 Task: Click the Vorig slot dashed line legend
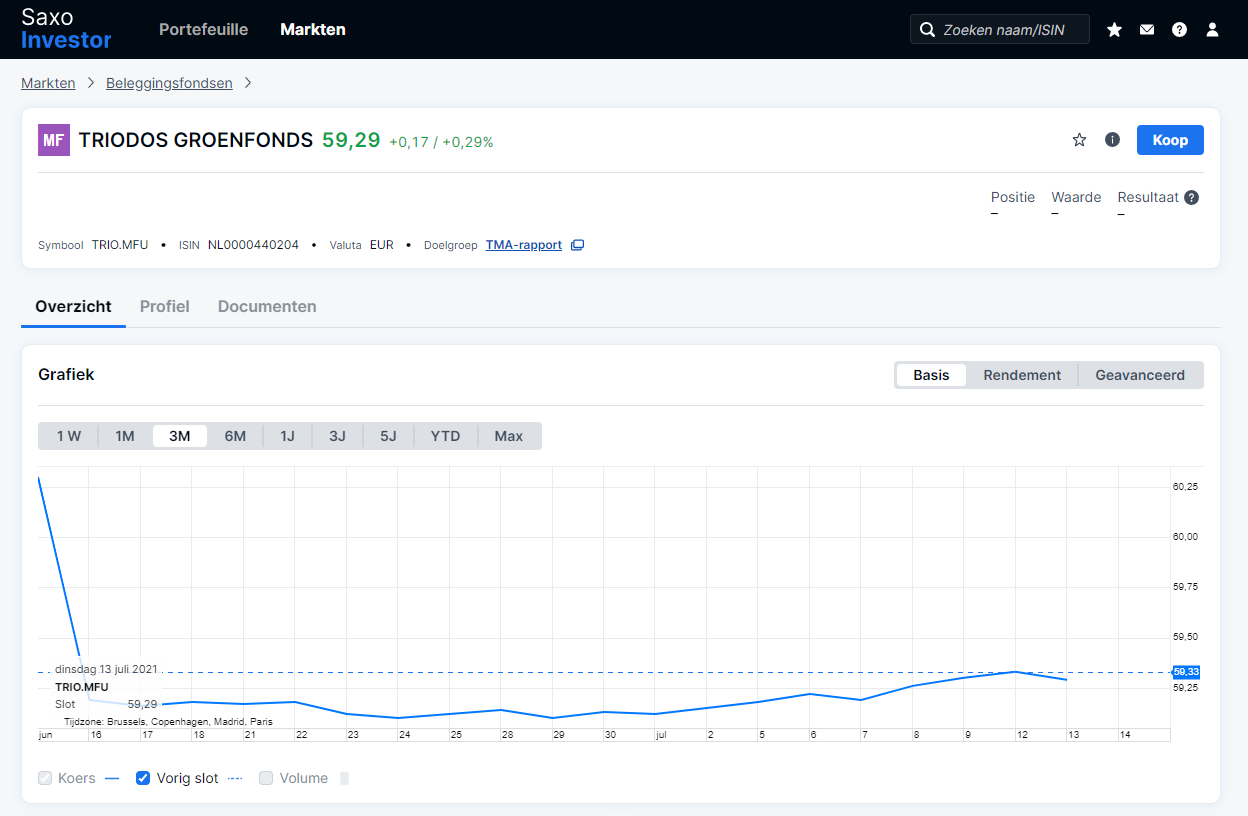(235, 778)
